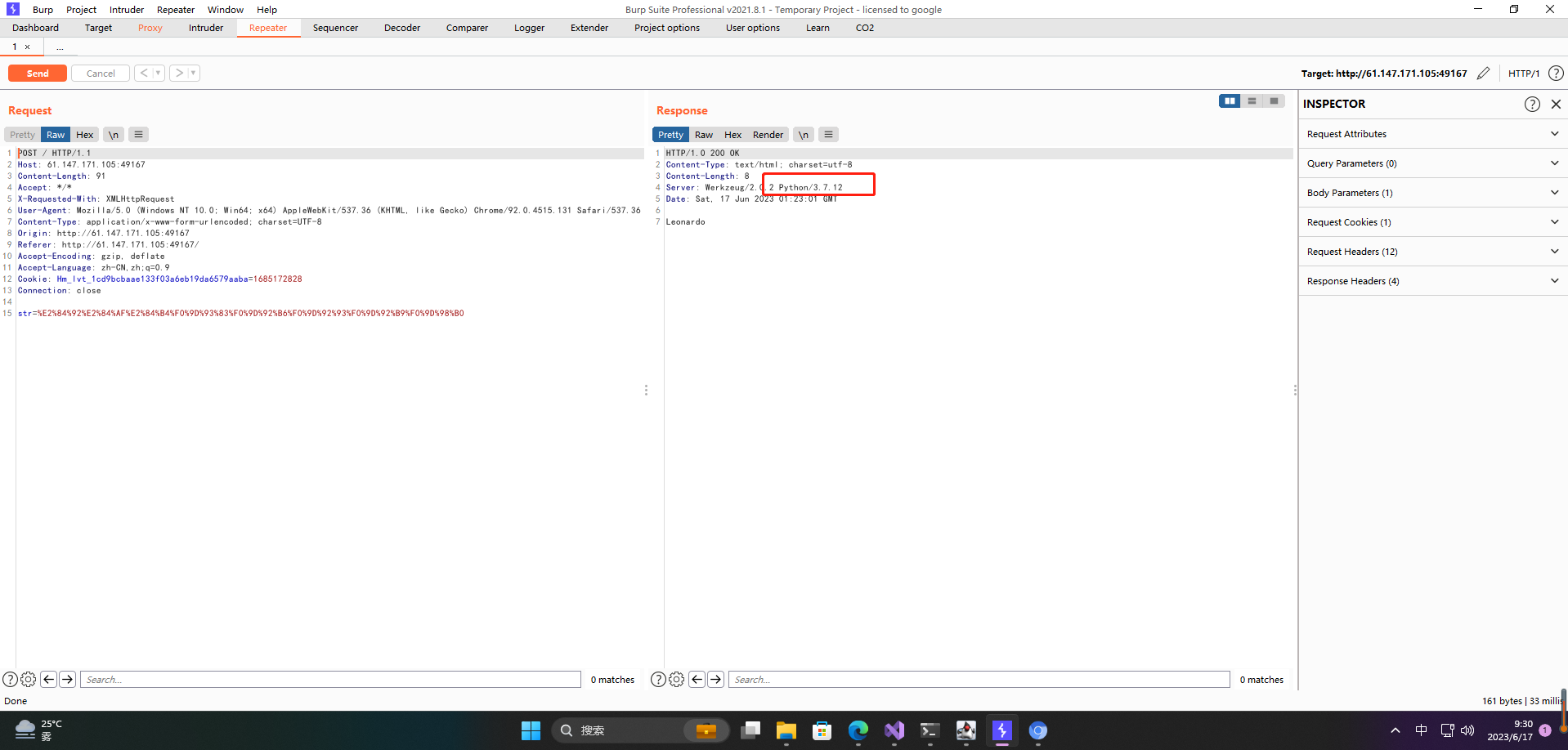Expand Request Headers (12) section
This screenshot has width=1568, height=750.
point(1432,252)
